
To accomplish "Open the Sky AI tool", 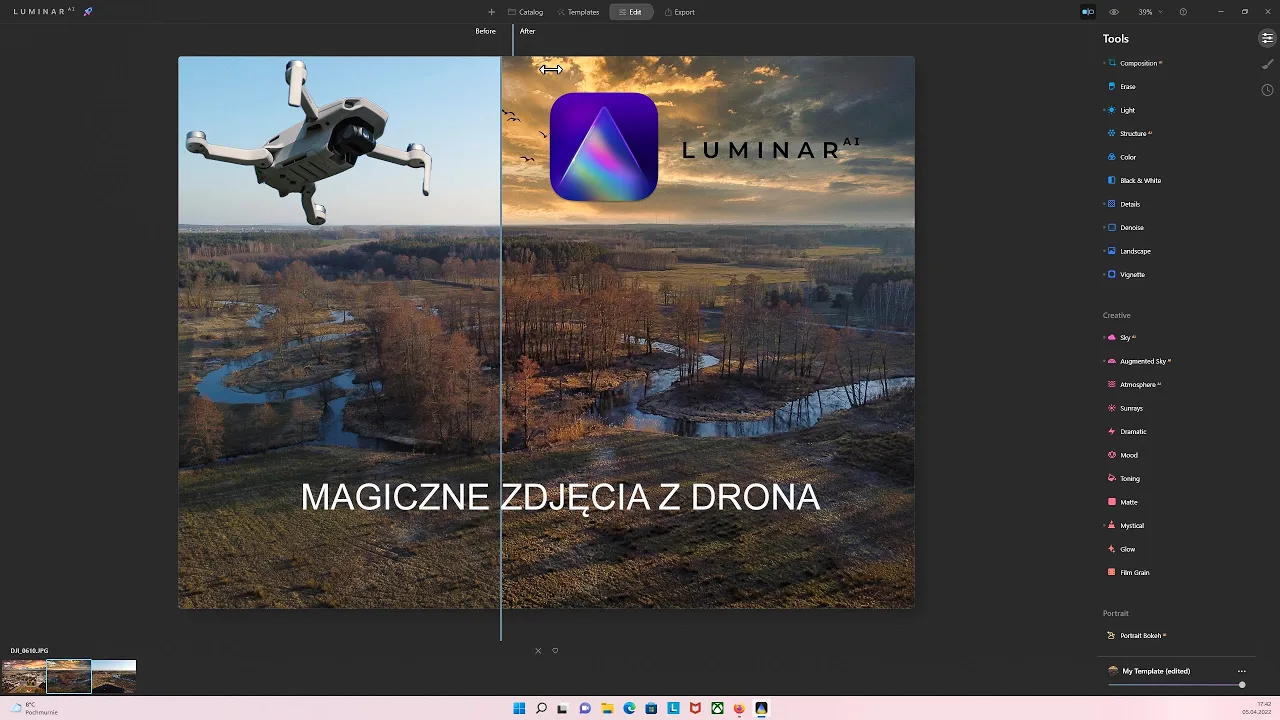I will pyautogui.click(x=1124, y=338).
